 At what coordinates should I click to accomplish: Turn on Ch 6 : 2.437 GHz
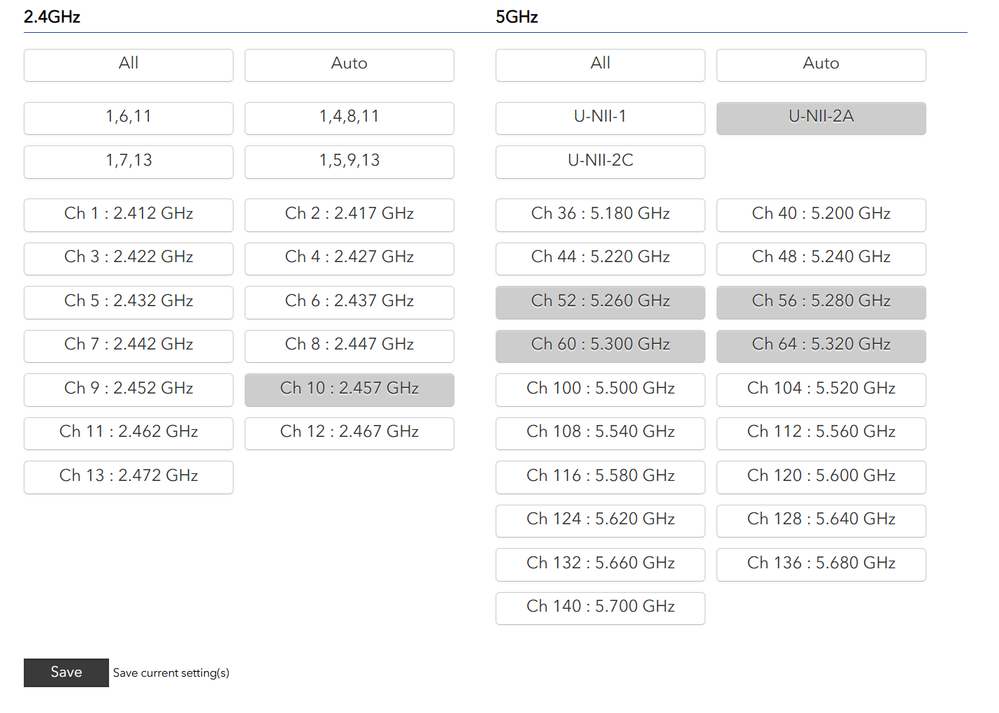click(x=349, y=301)
